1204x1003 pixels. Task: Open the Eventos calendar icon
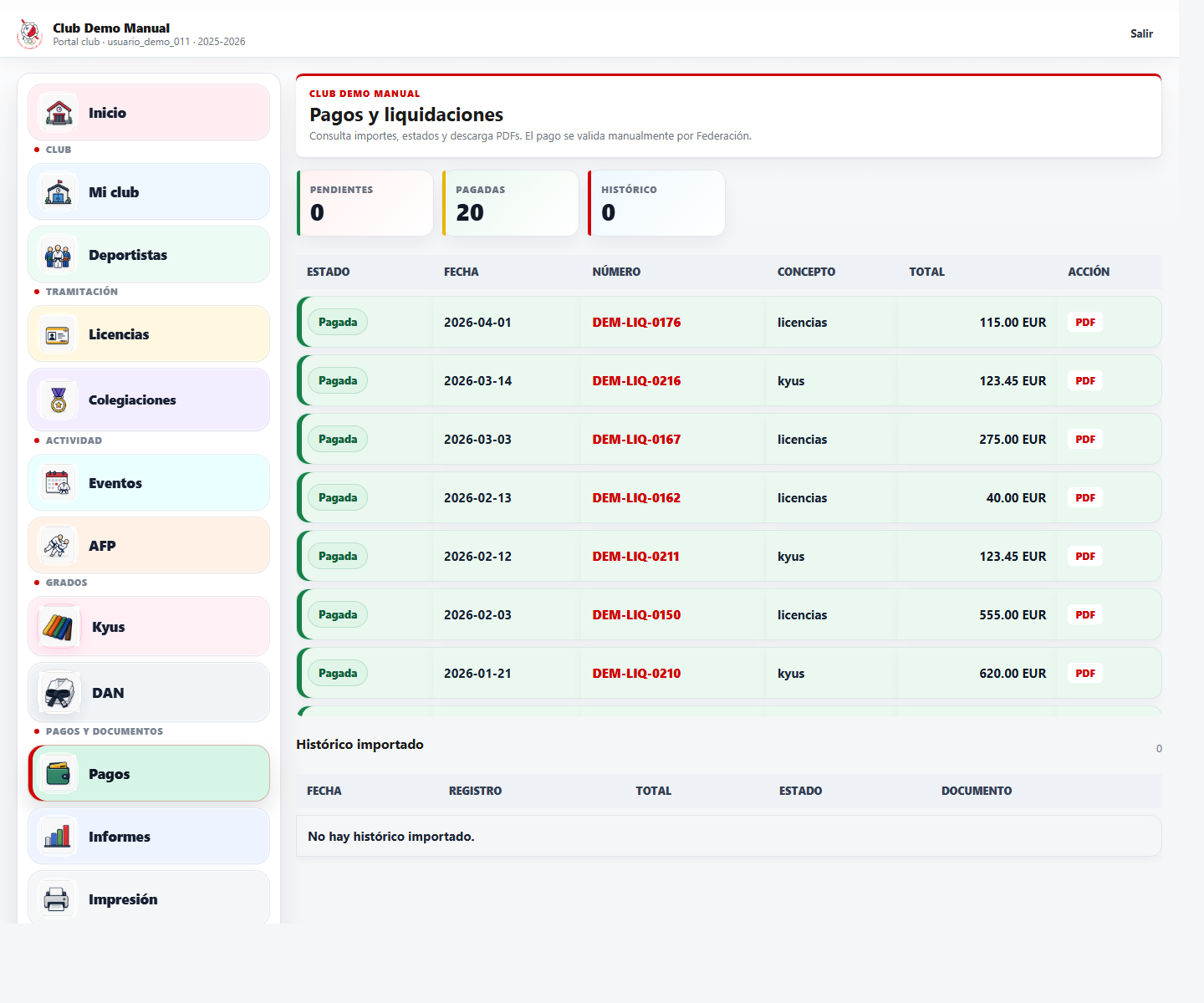59,482
